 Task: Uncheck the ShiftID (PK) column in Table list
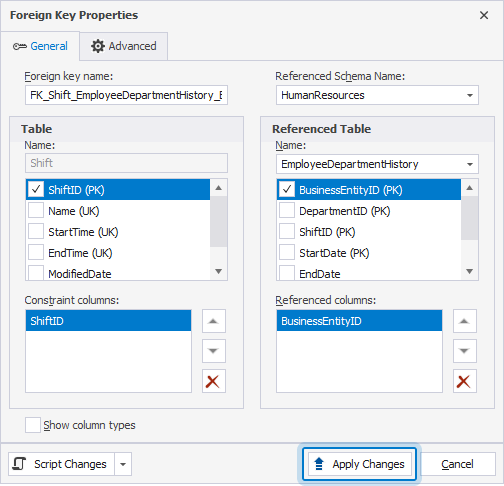click(x=36, y=190)
